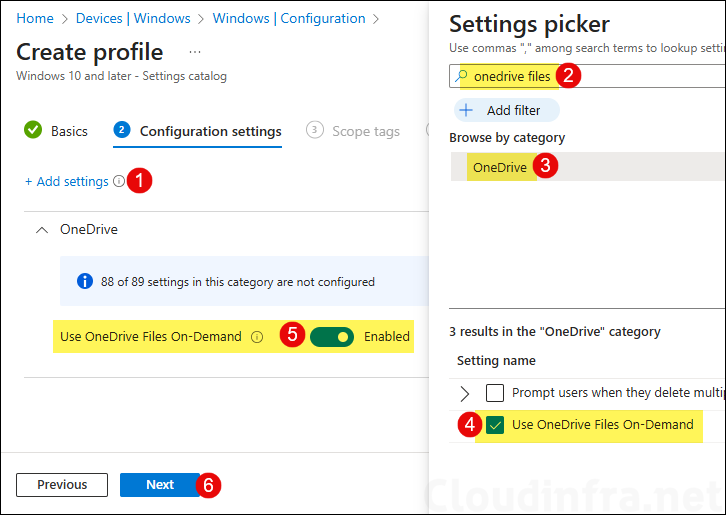Screen dimensions: 726x515
Task: Click the green Basics checkmark step icon
Action: tap(33, 130)
